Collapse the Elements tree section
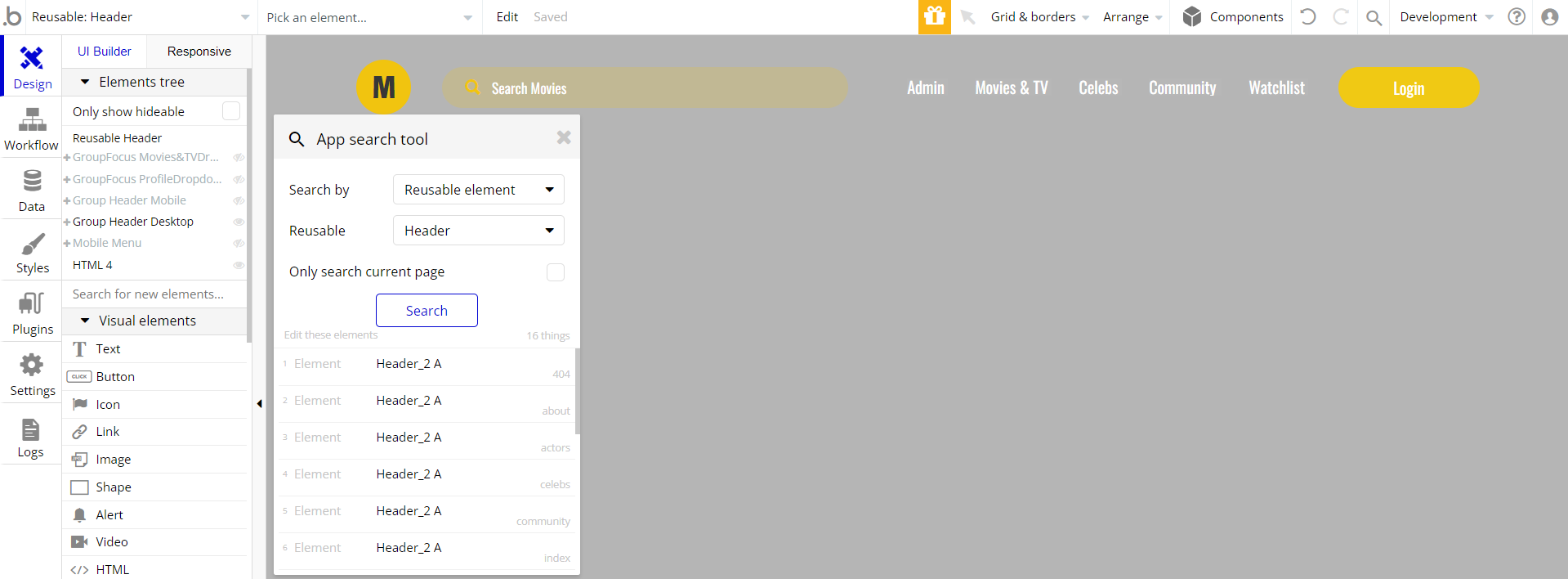This screenshot has height=579, width=1568. point(85,82)
